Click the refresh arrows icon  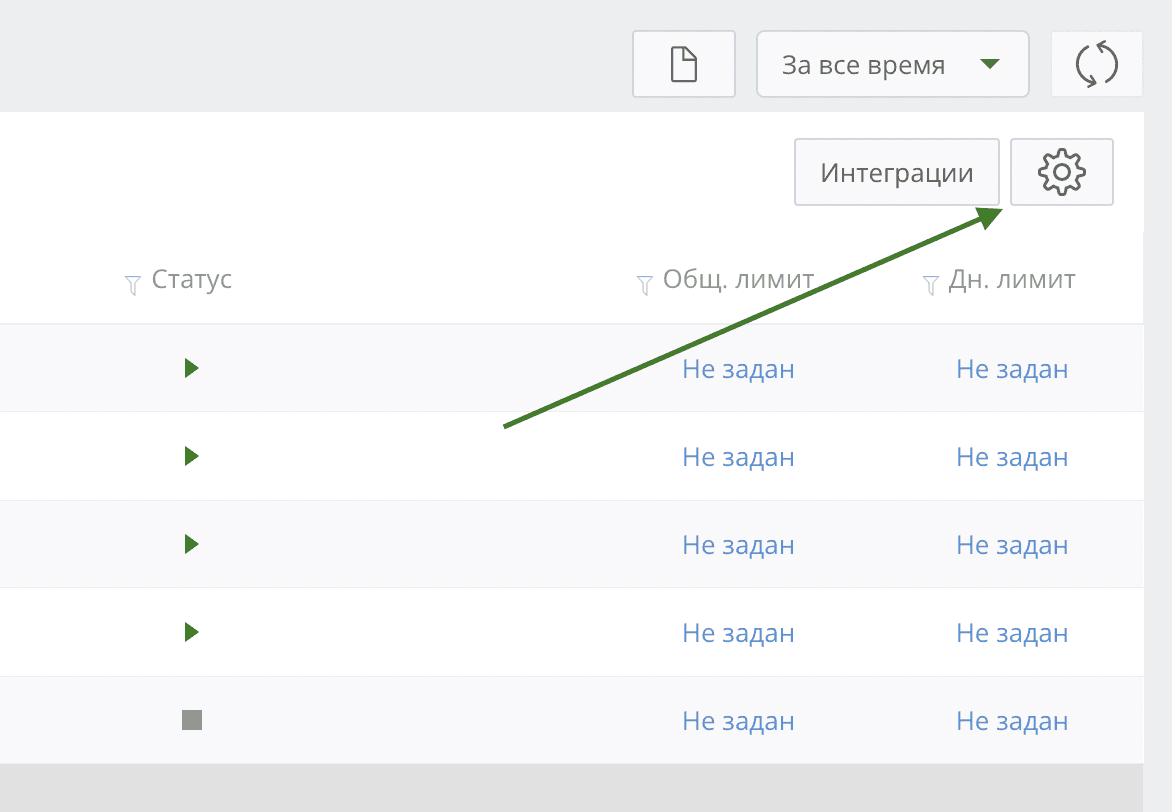(x=1096, y=65)
